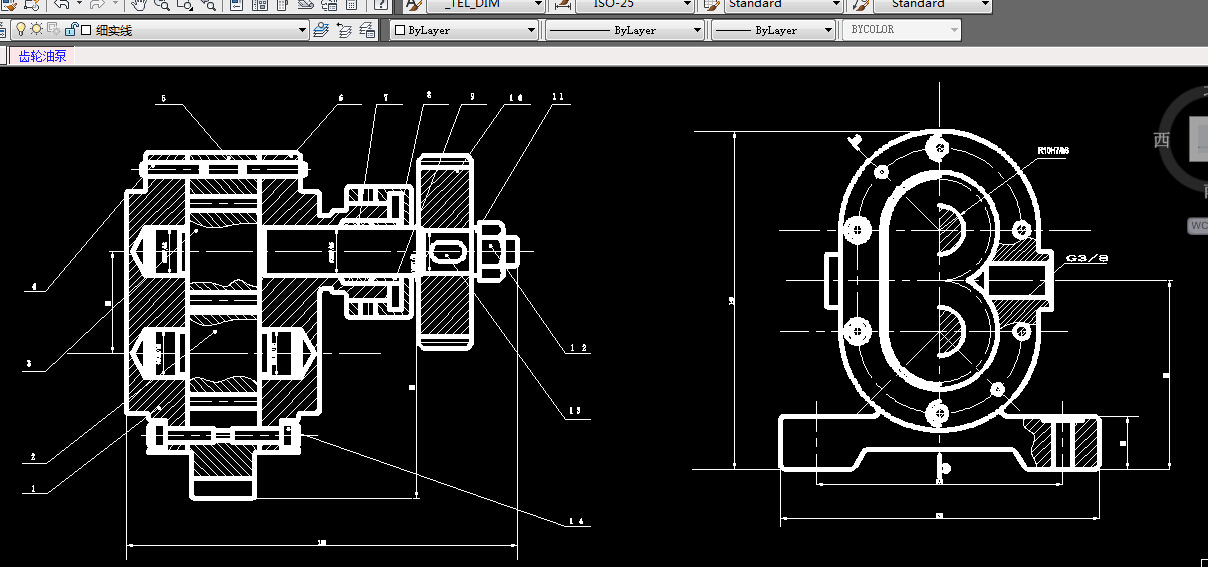This screenshot has width=1208, height=567.
Task: Select the R10H7/h6 dimension text
Action: [1053, 150]
